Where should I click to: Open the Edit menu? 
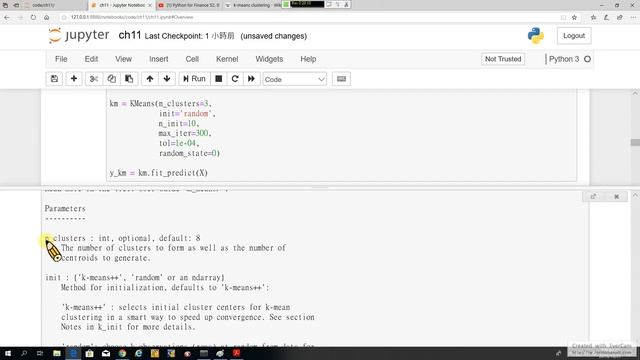91,59
